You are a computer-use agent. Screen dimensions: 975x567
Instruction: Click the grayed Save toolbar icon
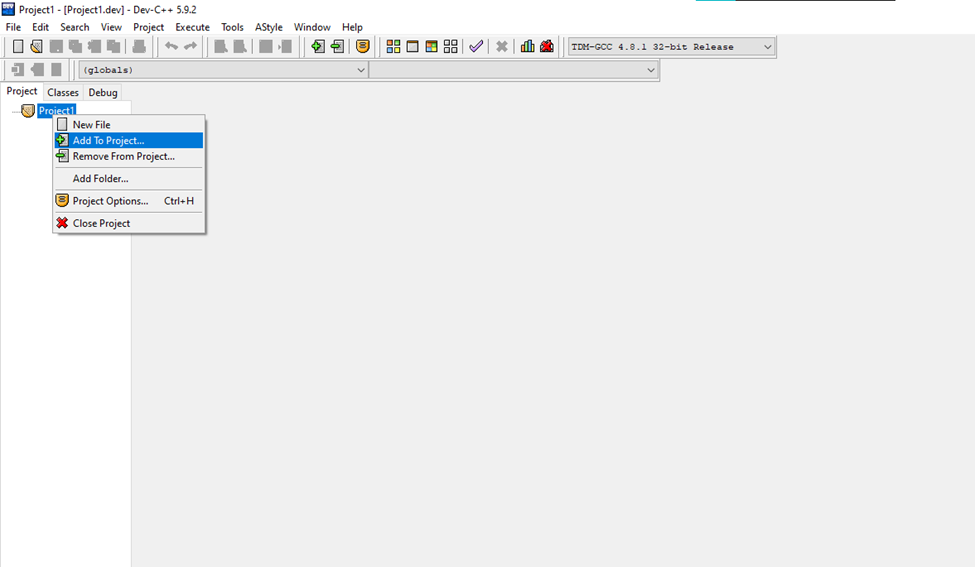pos(56,47)
